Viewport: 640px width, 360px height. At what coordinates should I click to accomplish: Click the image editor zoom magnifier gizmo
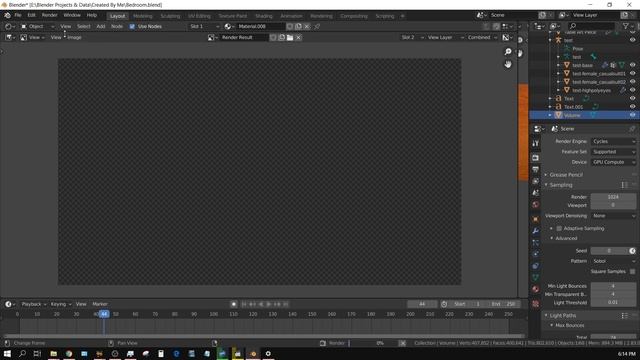[508, 52]
